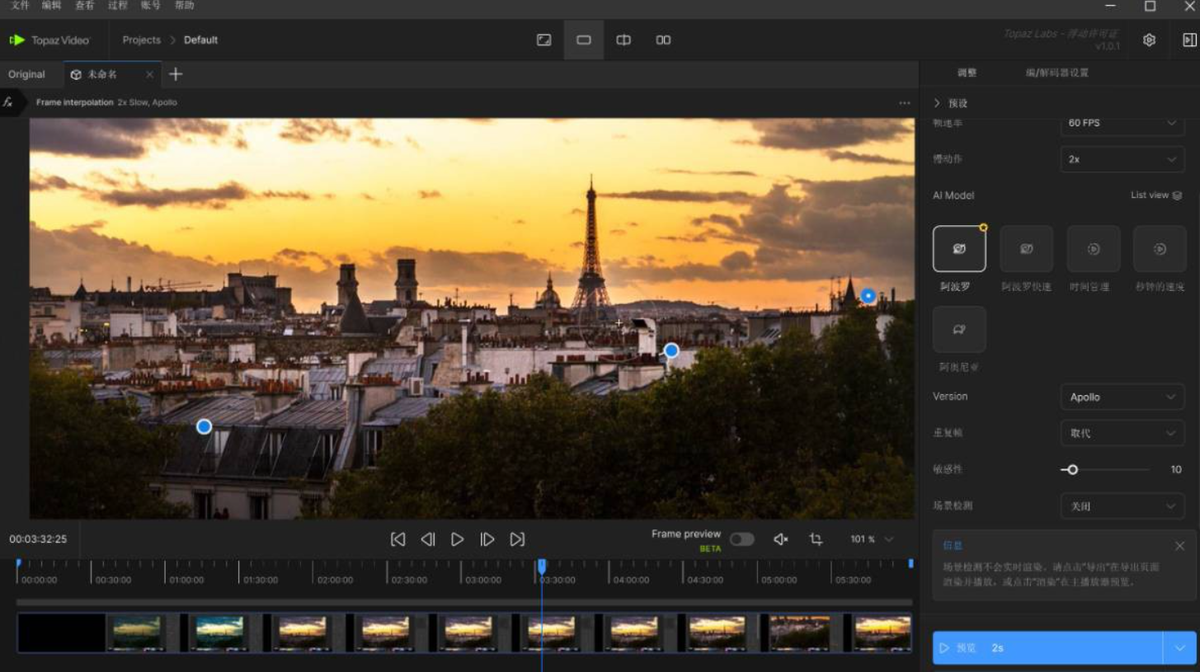Toggle the right side panel visibility
Viewport: 1200px width, 672px height.
1189,40
